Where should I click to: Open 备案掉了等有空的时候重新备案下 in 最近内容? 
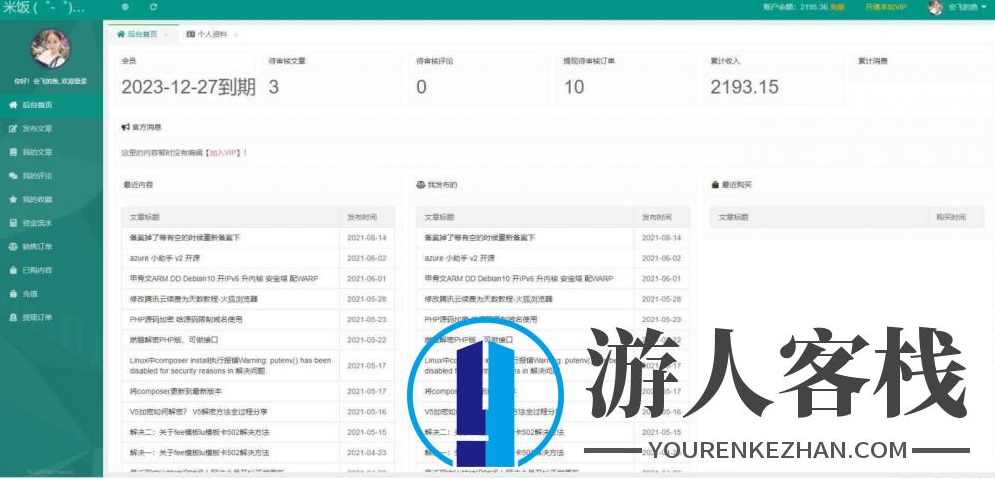[185, 237]
